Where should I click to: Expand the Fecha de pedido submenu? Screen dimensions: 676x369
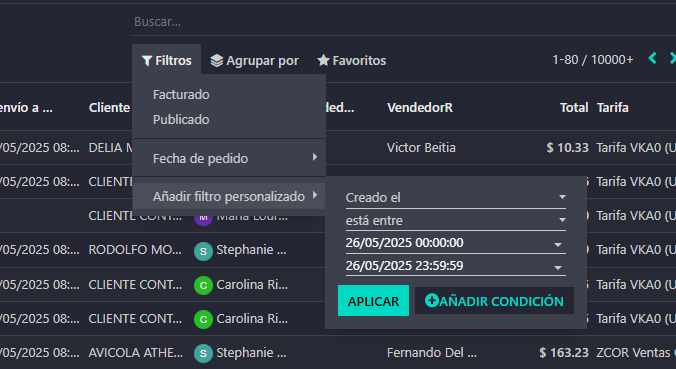[229, 158]
